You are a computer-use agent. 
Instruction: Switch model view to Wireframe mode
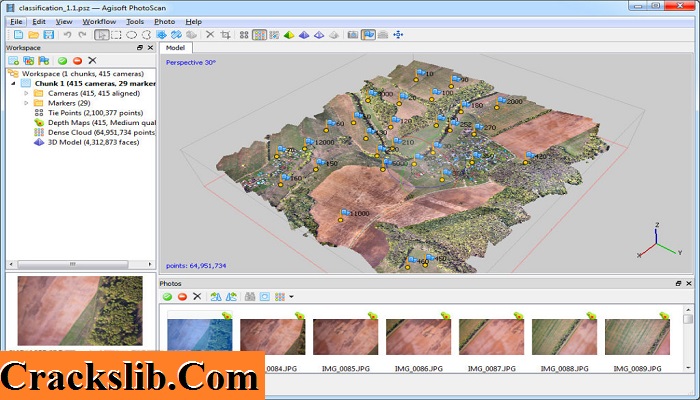pyautogui.click(x=319, y=35)
